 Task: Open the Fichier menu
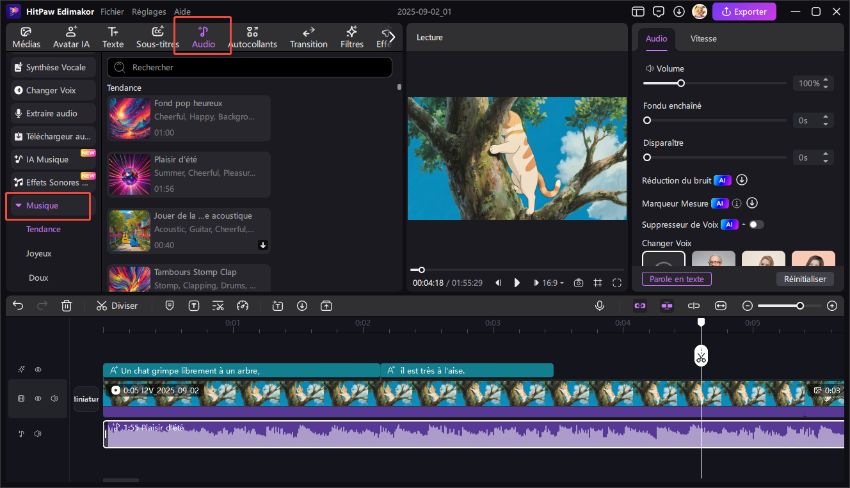click(112, 11)
